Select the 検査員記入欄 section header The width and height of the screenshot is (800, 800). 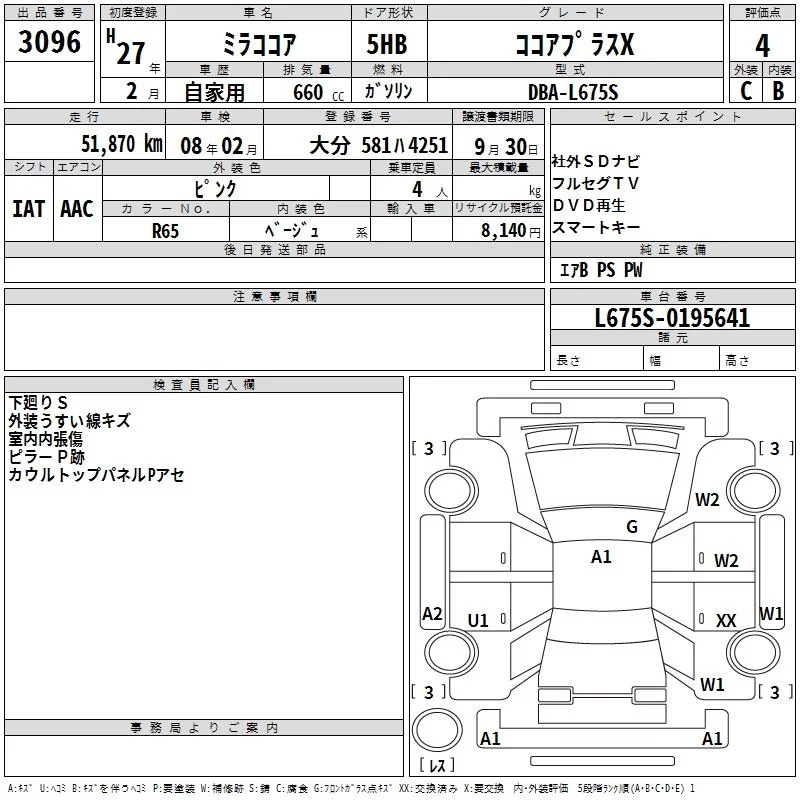[x=204, y=385]
